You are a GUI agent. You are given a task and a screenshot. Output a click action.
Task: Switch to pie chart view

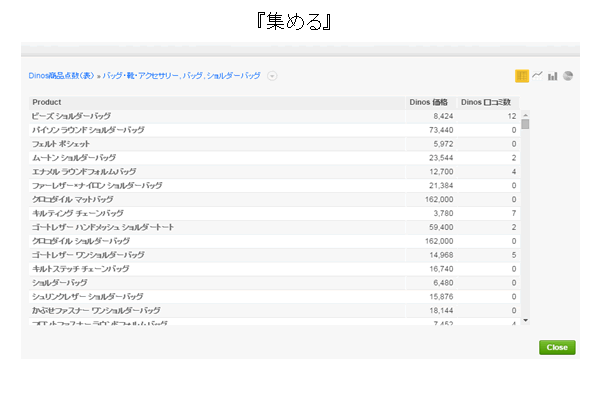tap(567, 75)
